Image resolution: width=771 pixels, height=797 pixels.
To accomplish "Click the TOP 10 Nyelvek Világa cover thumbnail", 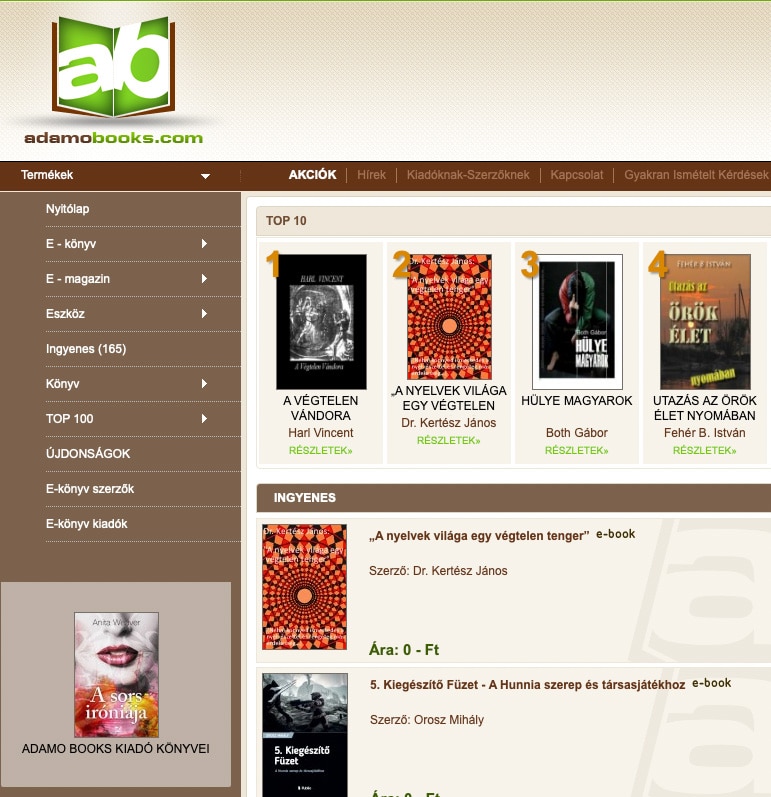I will point(449,317).
